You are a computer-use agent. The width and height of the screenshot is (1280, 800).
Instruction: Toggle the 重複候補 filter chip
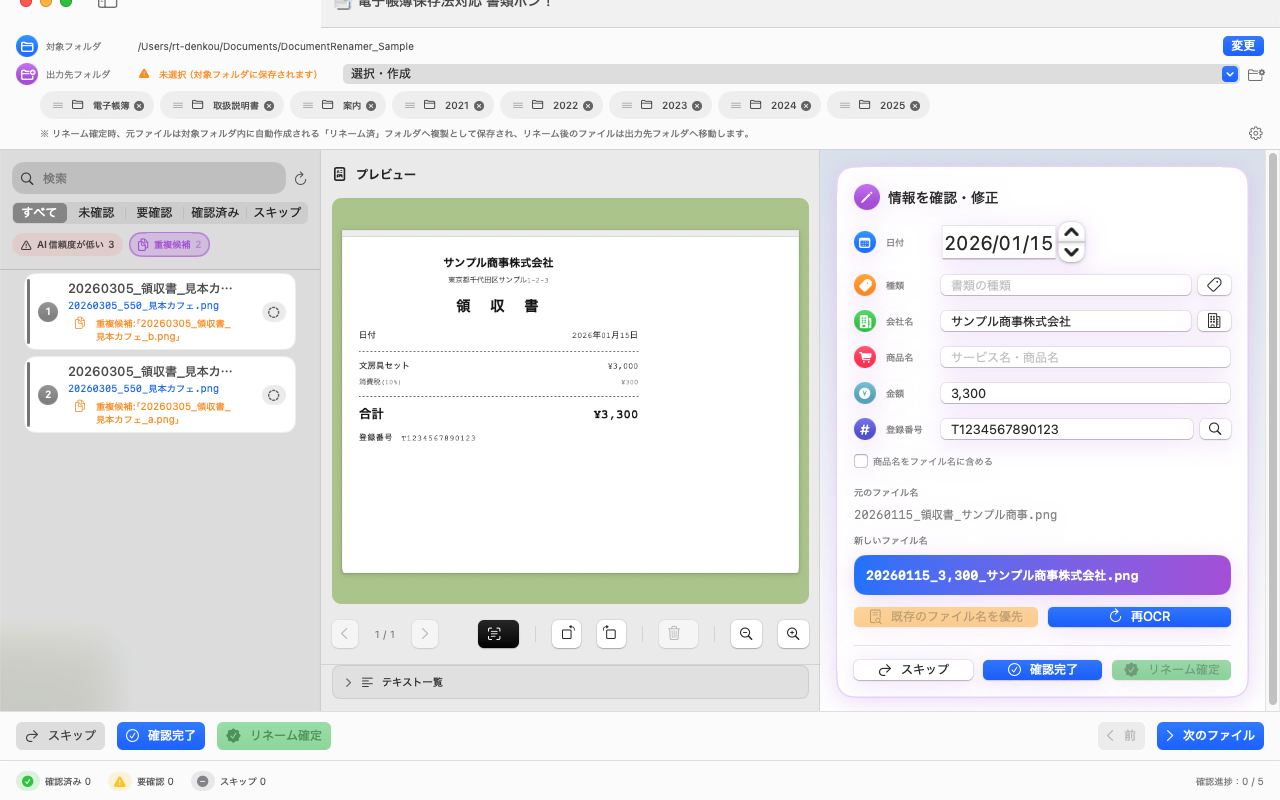pyautogui.click(x=169, y=244)
